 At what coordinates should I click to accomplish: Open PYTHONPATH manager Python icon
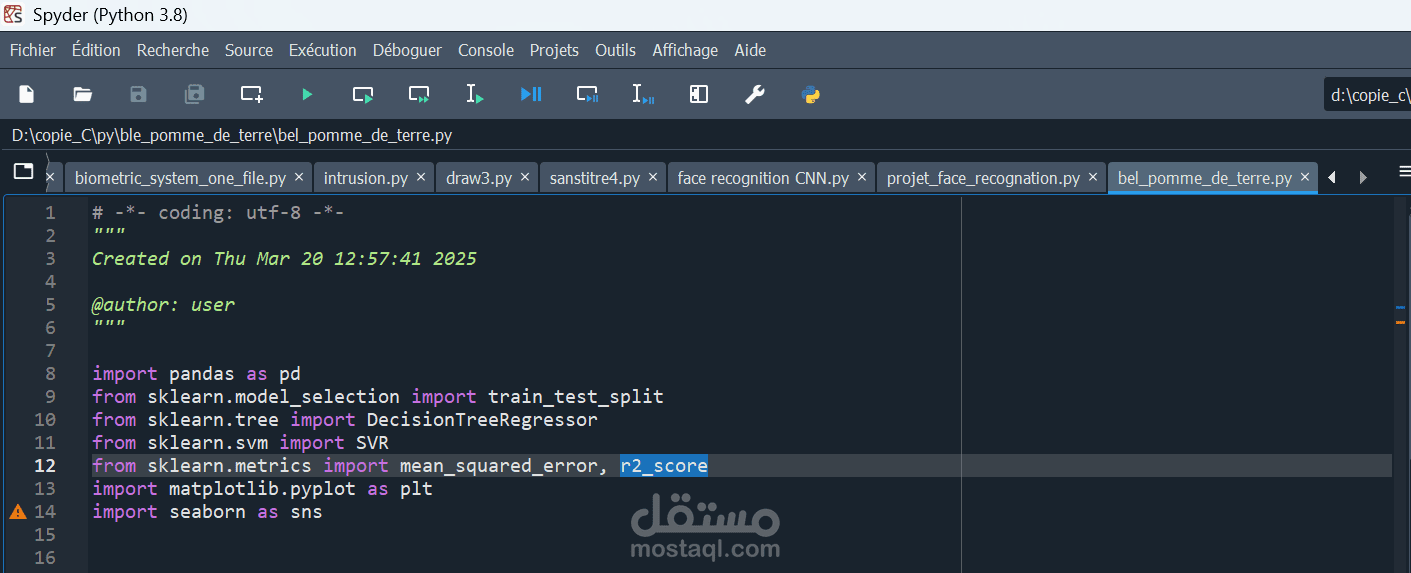[811, 94]
